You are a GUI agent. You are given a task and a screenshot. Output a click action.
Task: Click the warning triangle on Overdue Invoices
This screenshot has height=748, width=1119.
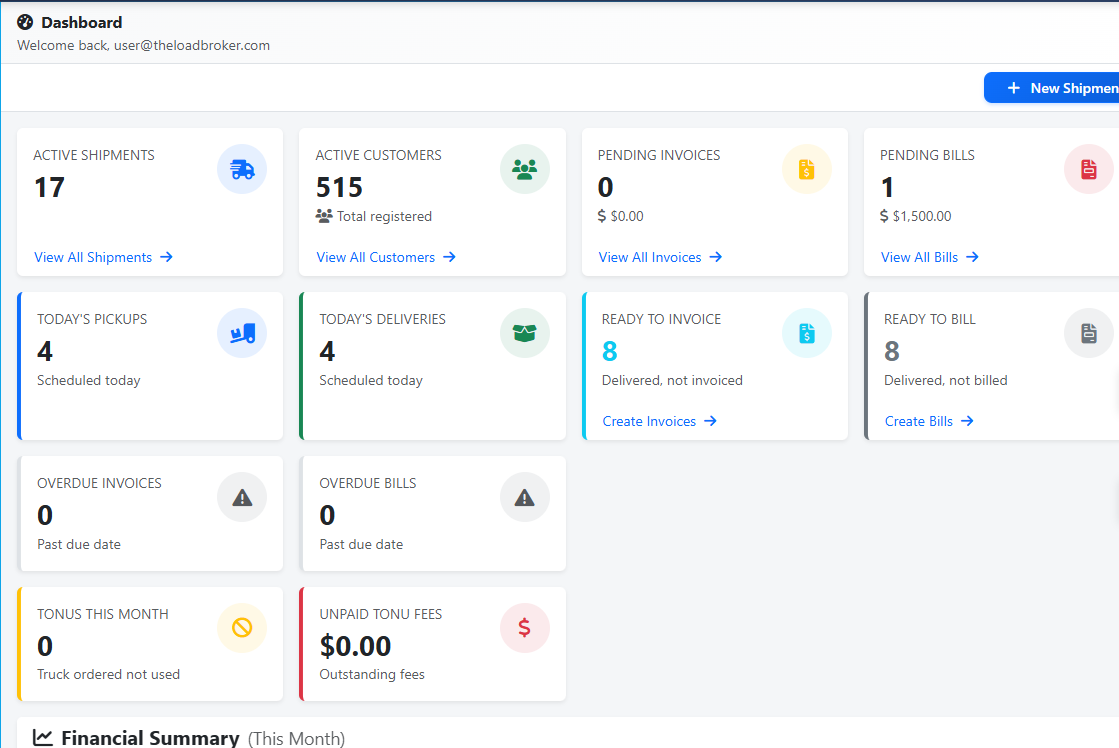tap(241, 496)
